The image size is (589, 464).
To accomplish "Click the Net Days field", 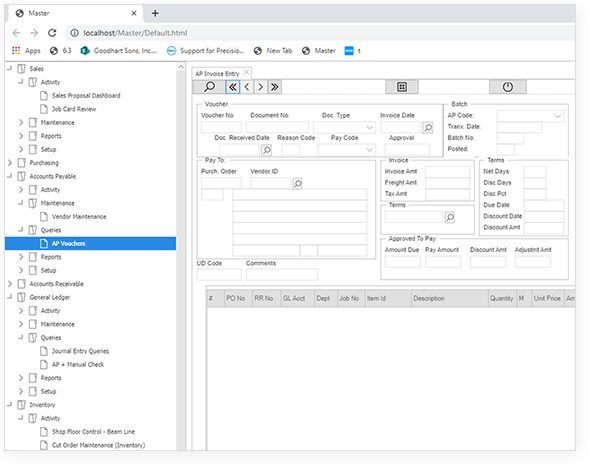I will tap(535, 172).
